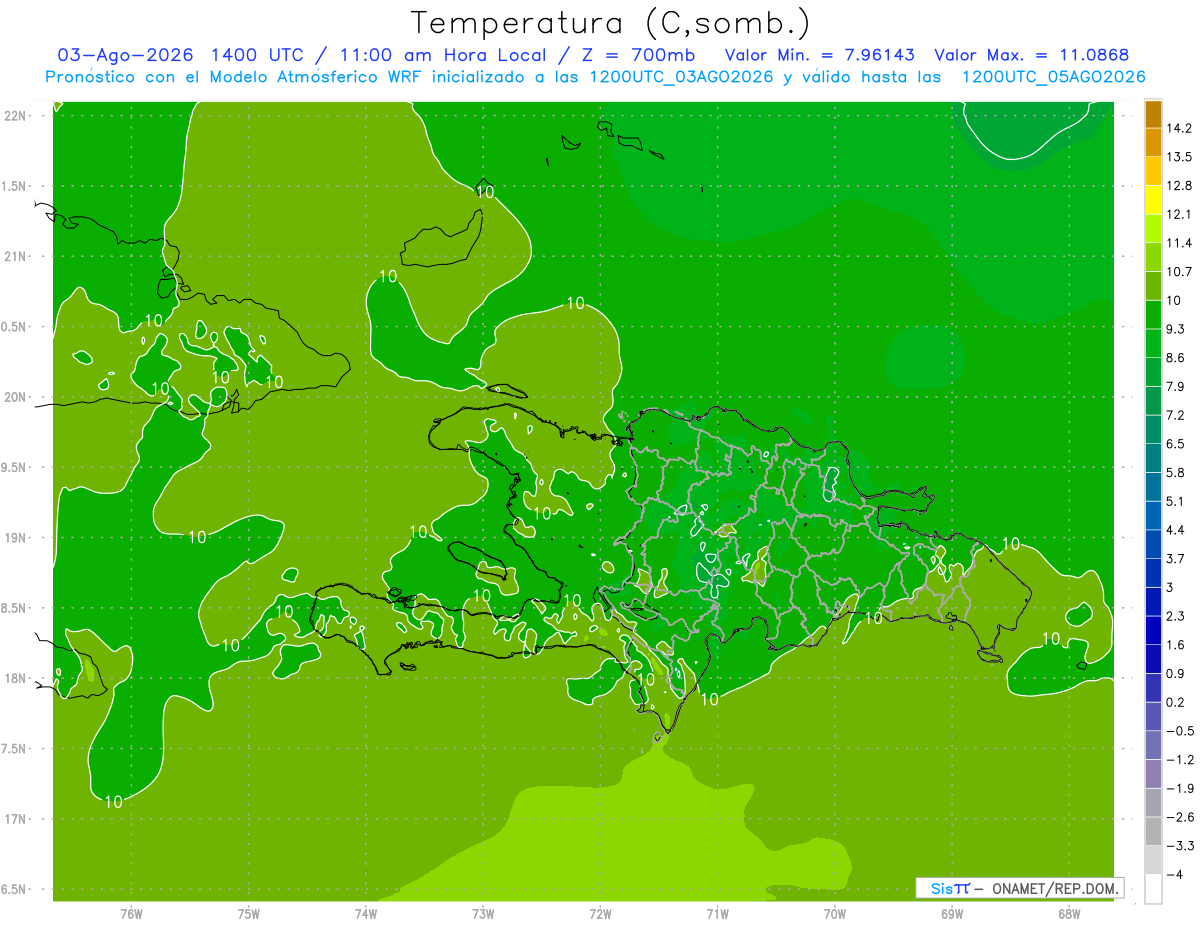The width and height of the screenshot is (1200, 927).
Task: Pick the dark orange swatch above 14.2
Action: coord(1153,114)
